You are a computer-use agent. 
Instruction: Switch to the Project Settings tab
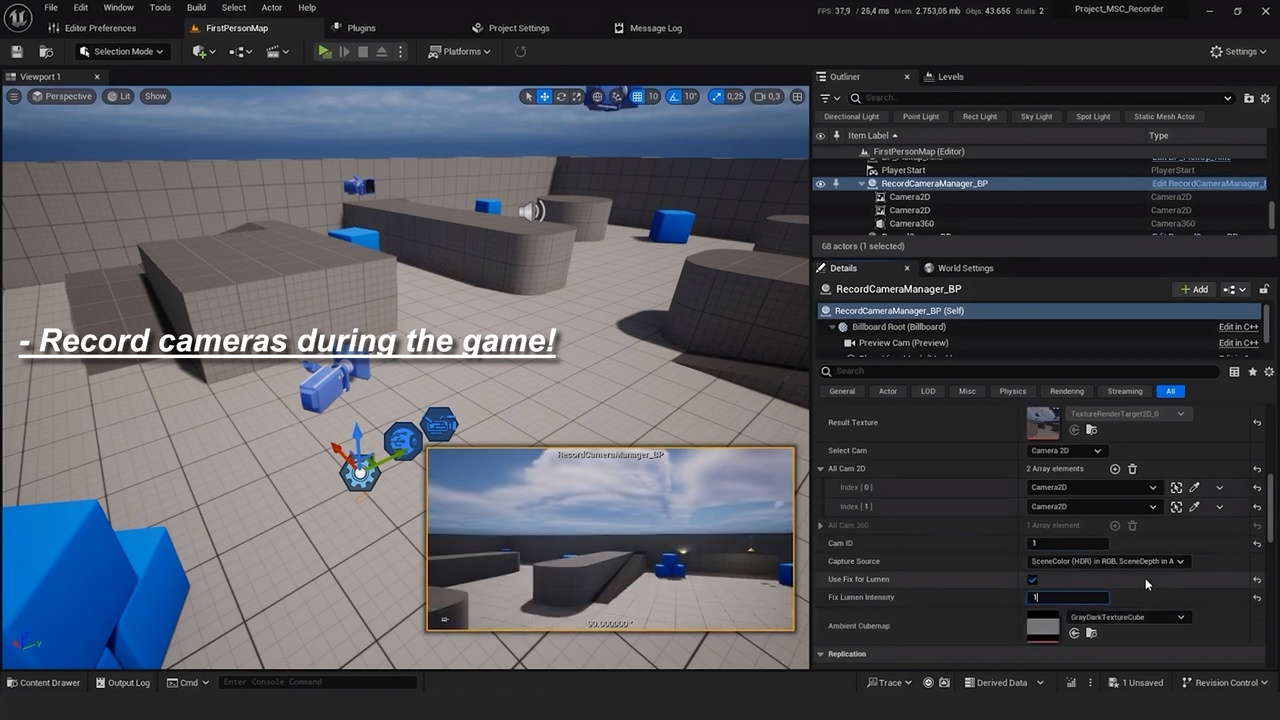pos(519,28)
